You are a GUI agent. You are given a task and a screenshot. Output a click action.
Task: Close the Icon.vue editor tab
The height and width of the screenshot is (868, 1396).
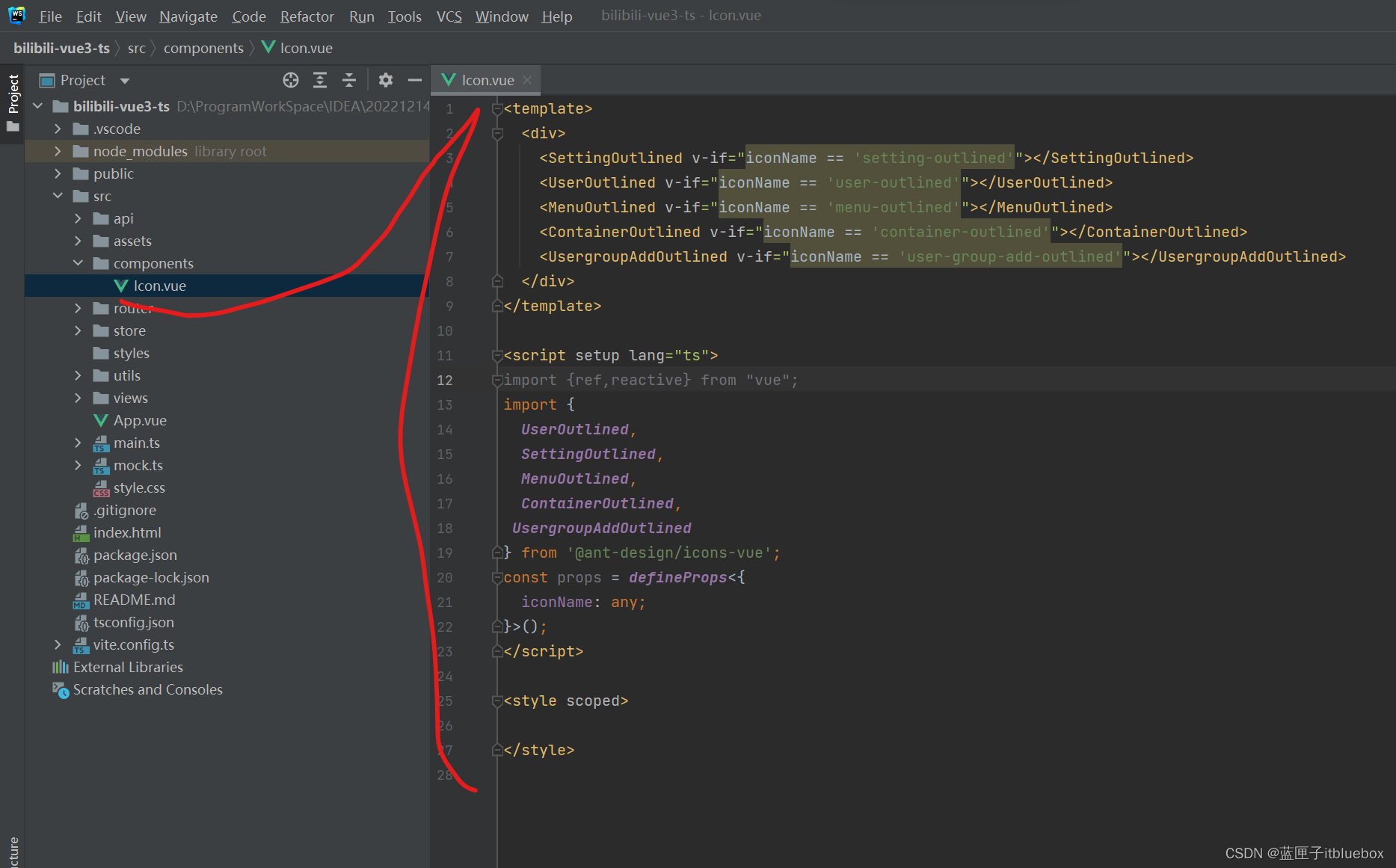coord(527,80)
